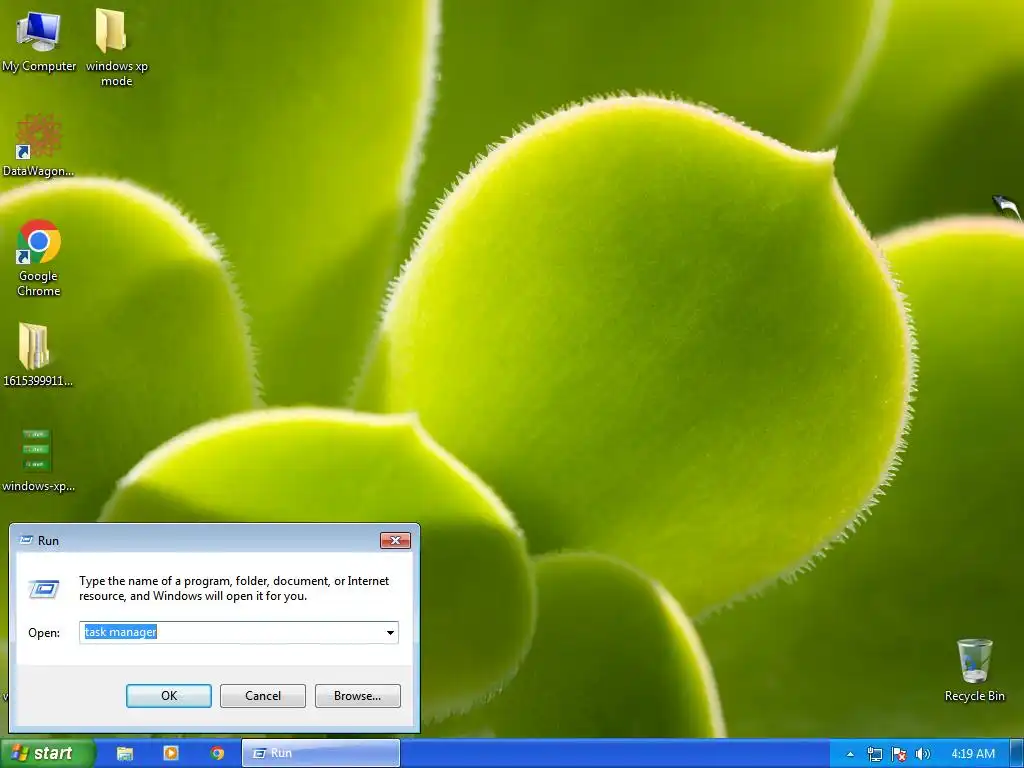Click Browse in the Run dialog

point(357,696)
